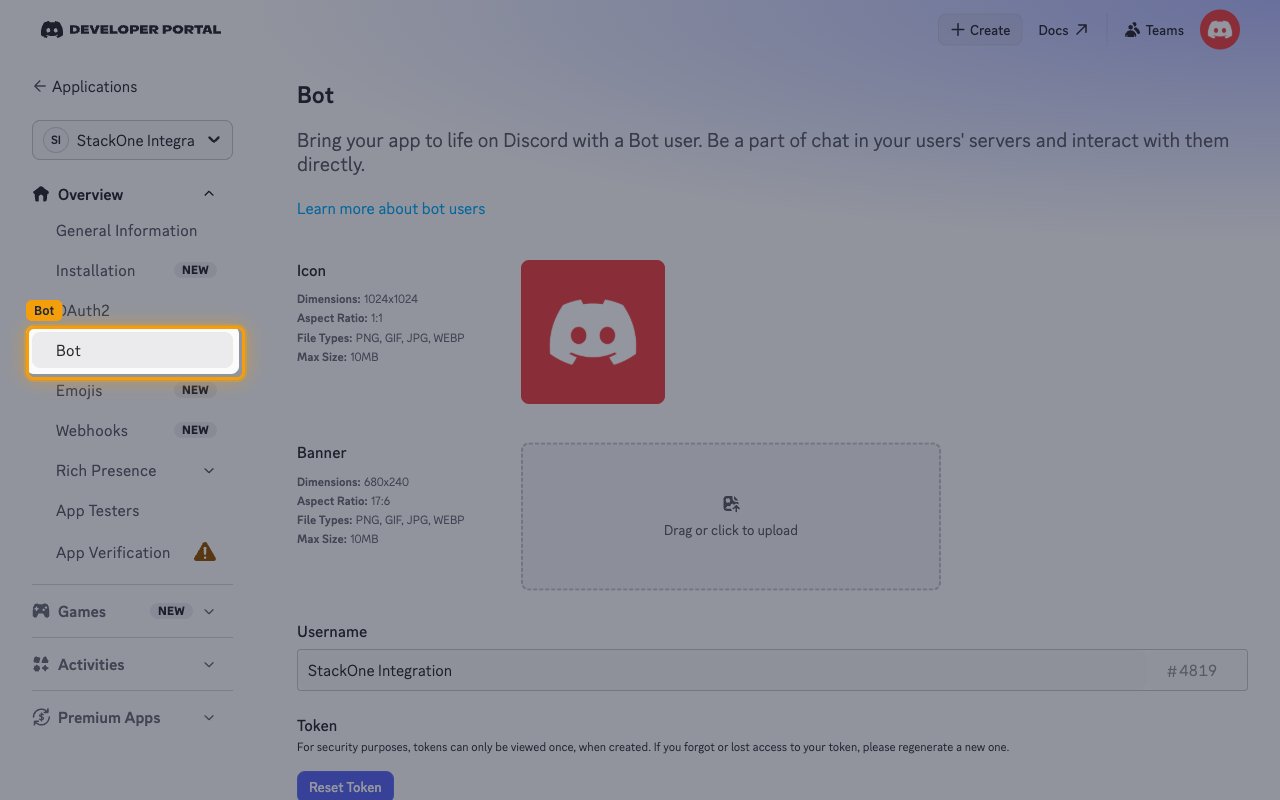This screenshot has height=800, width=1280.
Task: Click the Teams button label
Action: tap(1165, 30)
